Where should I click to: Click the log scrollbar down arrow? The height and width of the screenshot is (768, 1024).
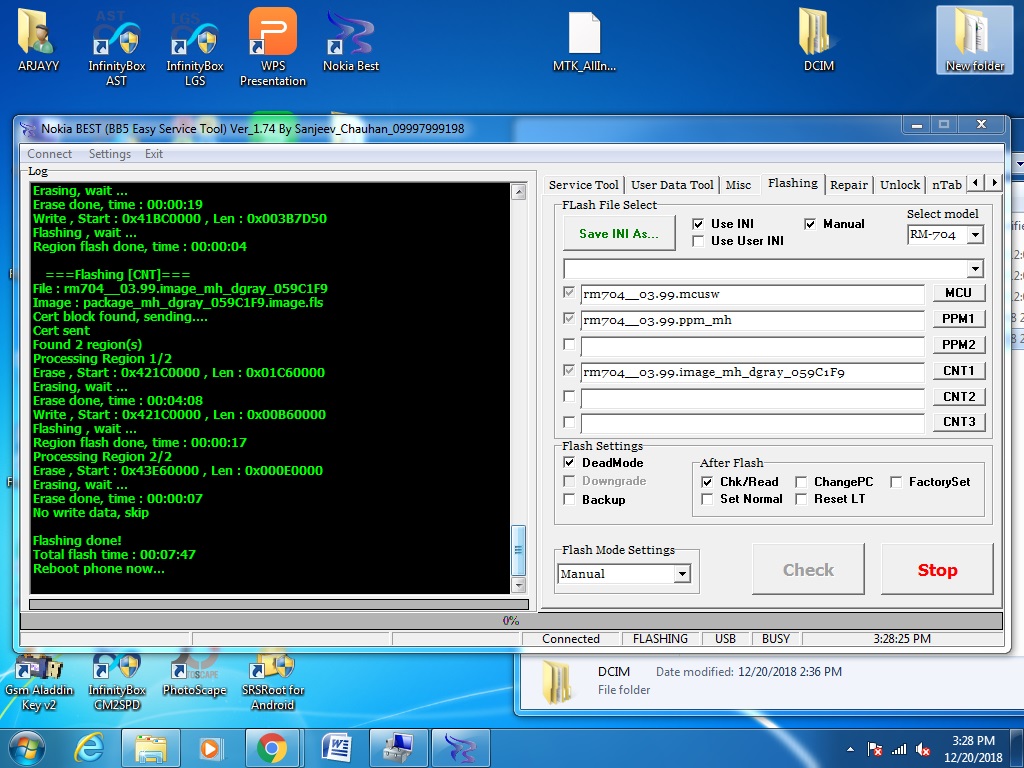[x=519, y=586]
